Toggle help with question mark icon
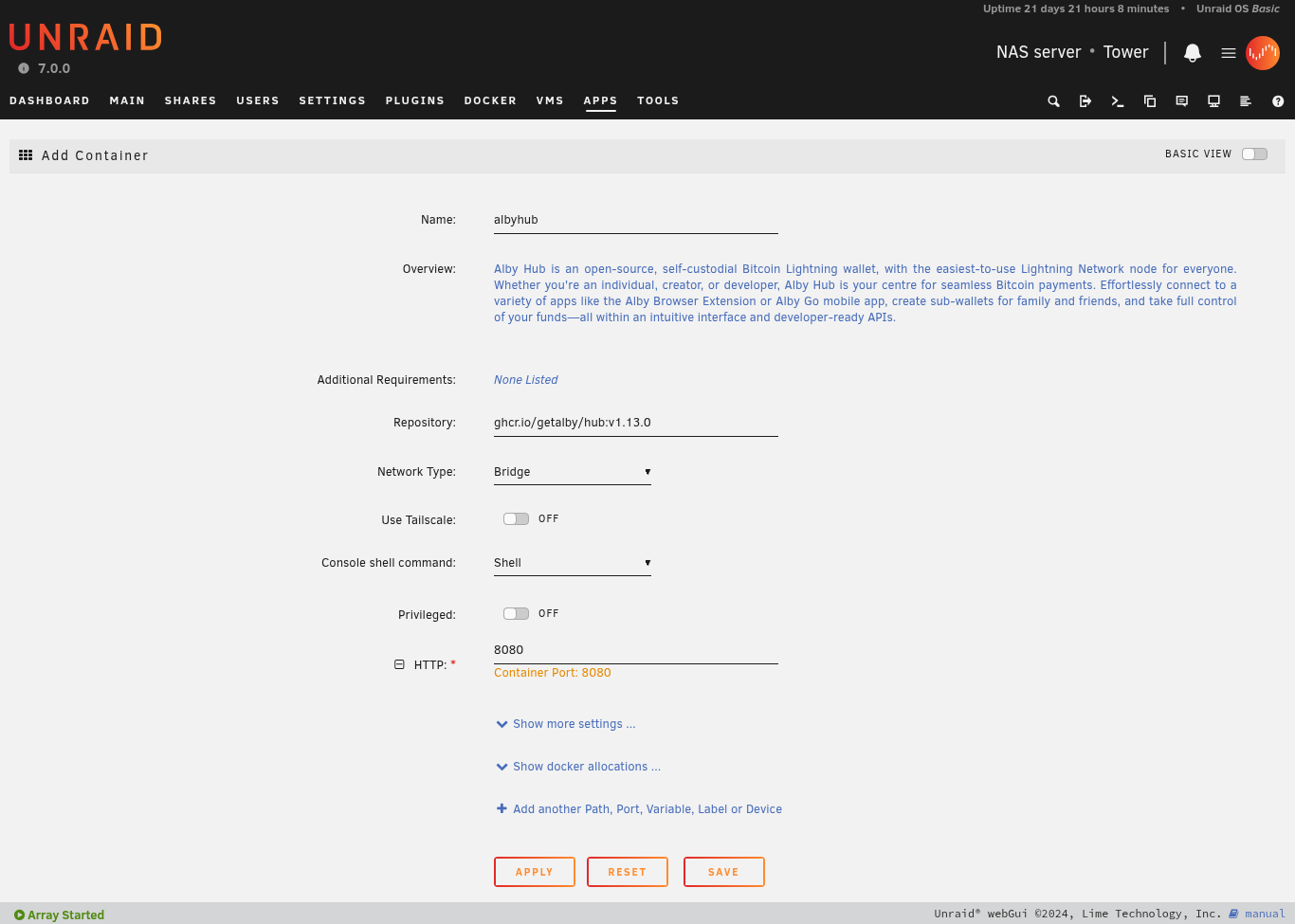Screen dimensions: 1295x924 [1278, 101]
